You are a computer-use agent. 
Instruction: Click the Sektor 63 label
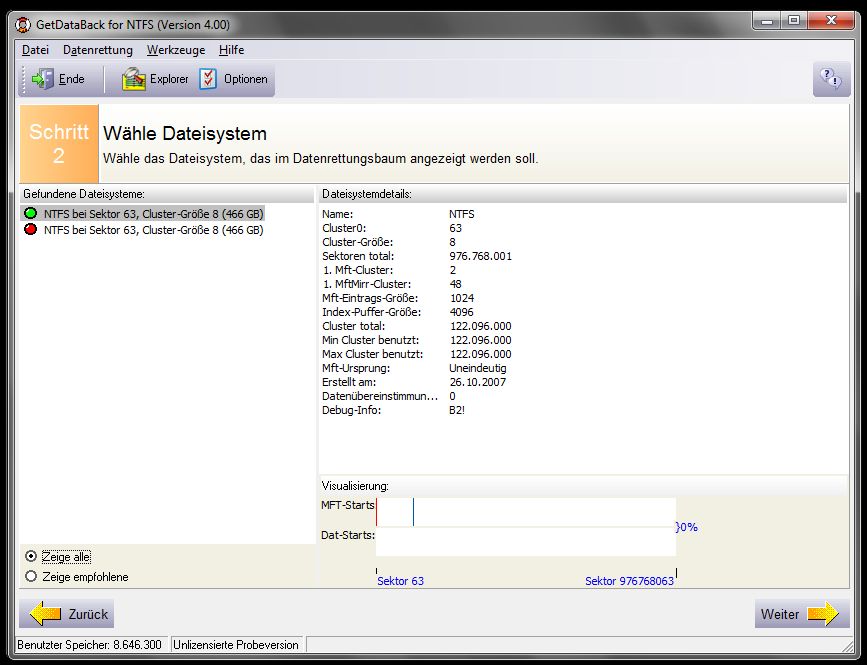coord(400,581)
